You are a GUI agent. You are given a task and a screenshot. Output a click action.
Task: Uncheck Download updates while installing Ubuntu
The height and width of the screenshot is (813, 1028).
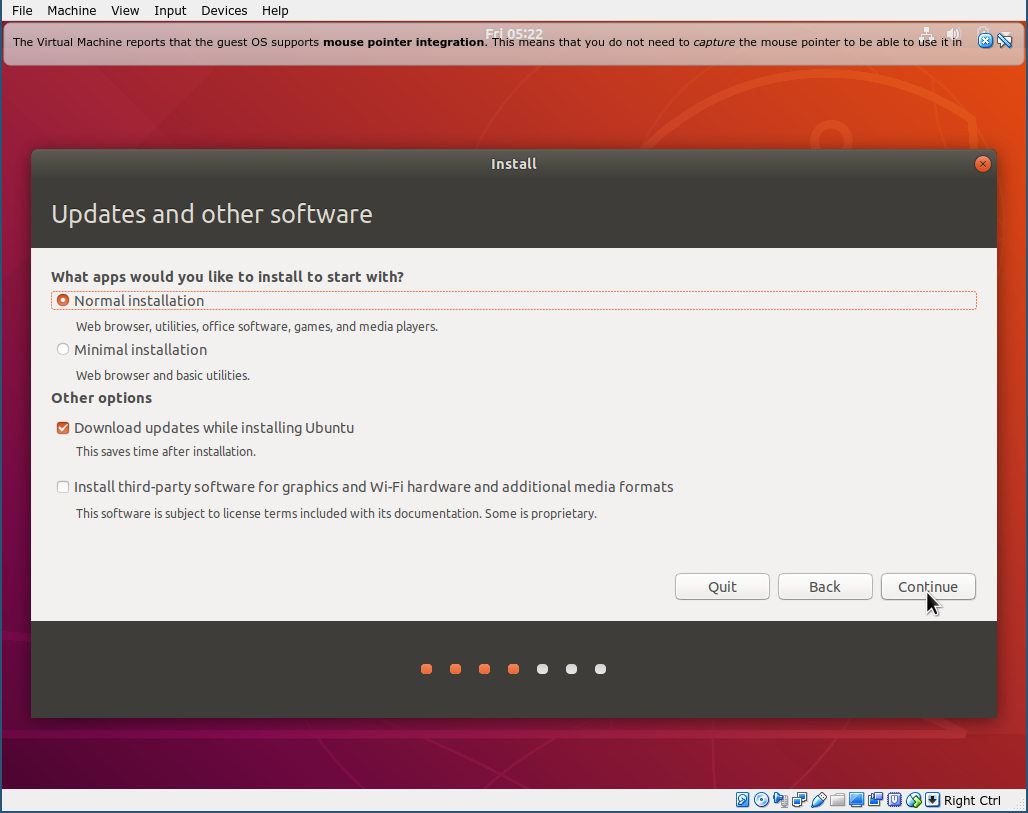(x=63, y=428)
